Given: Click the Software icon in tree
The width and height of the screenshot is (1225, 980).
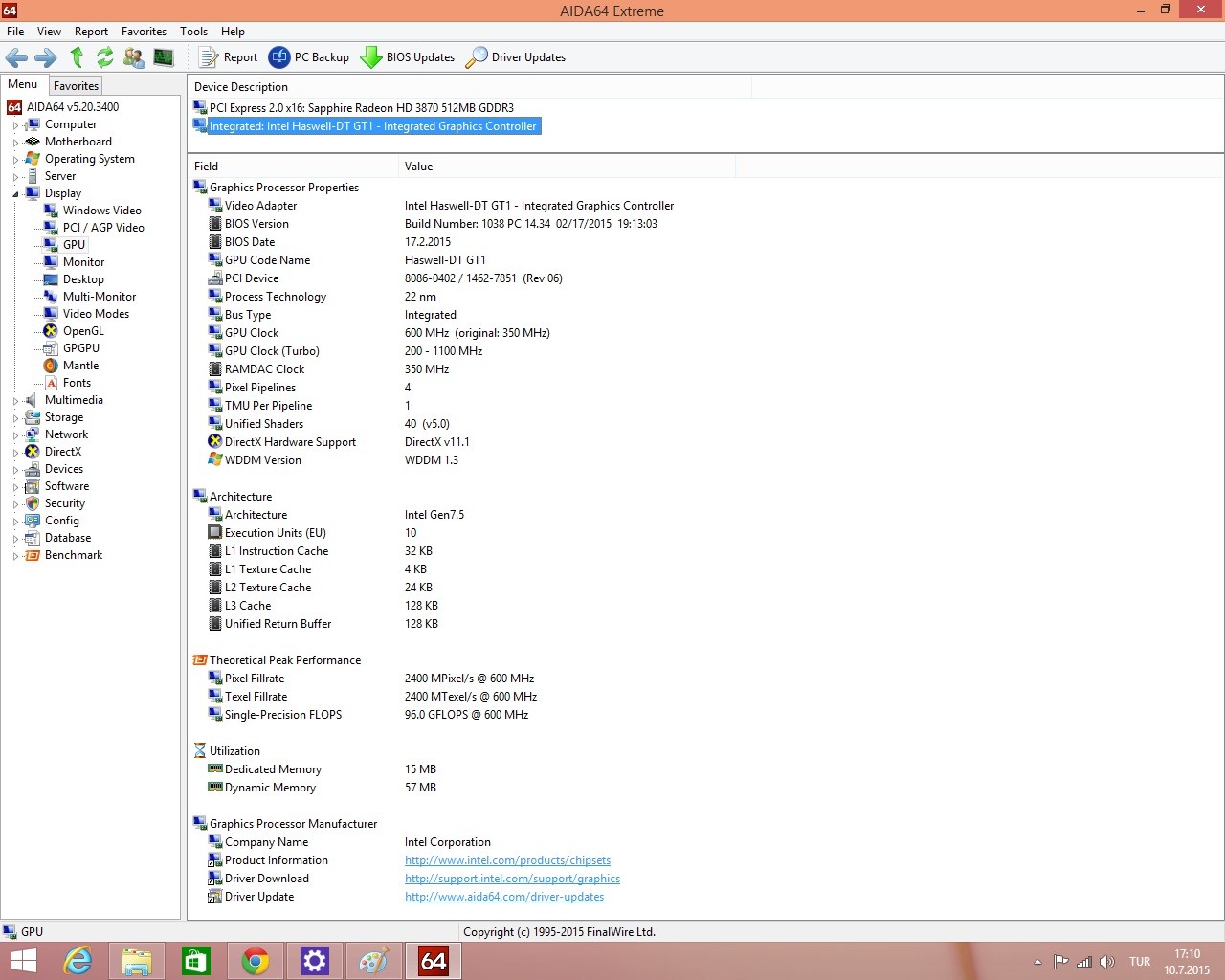Looking at the screenshot, I should tap(33, 486).
